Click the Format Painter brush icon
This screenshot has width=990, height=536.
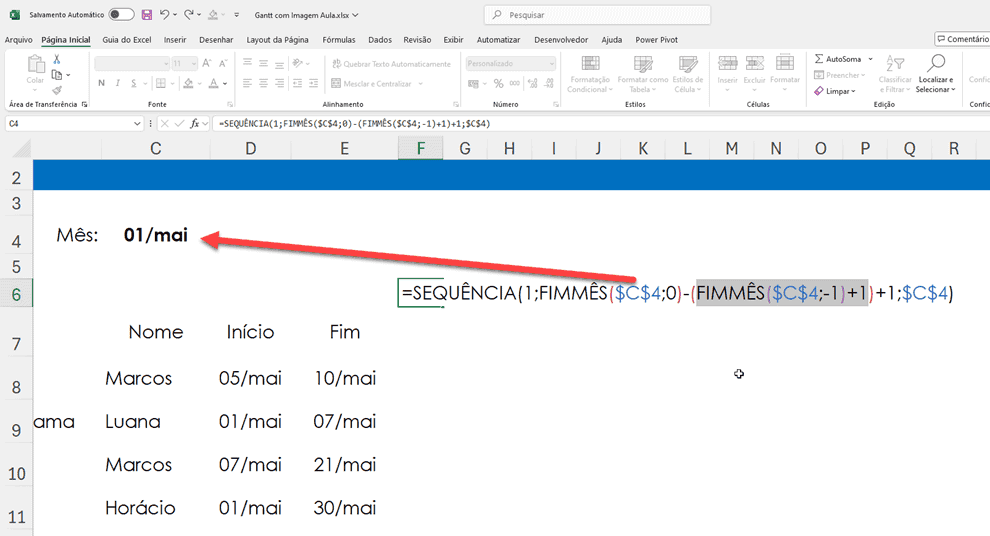57,90
